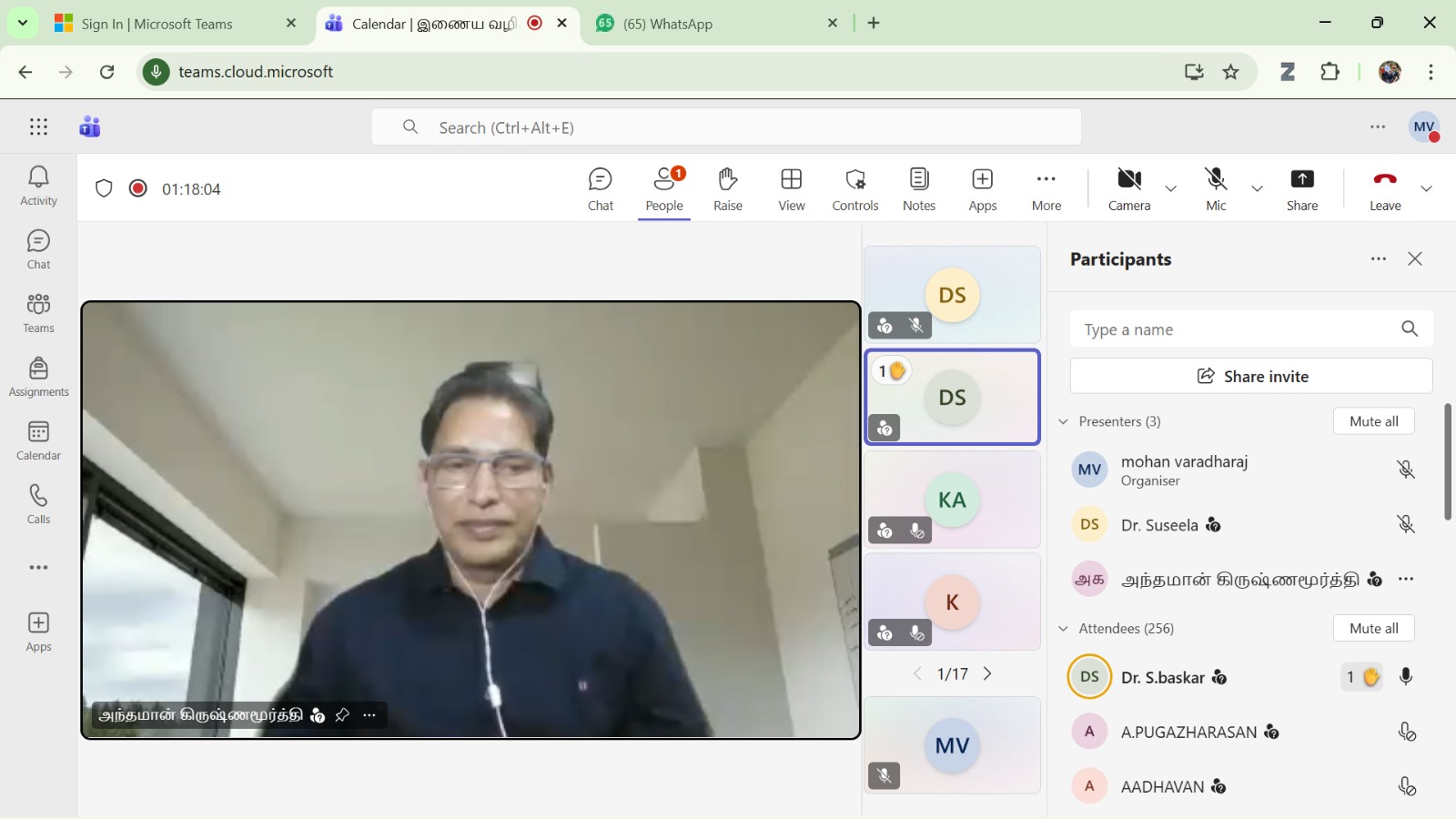The image size is (1456, 819).
Task: Unmute the Mic
Action: (x=1216, y=188)
